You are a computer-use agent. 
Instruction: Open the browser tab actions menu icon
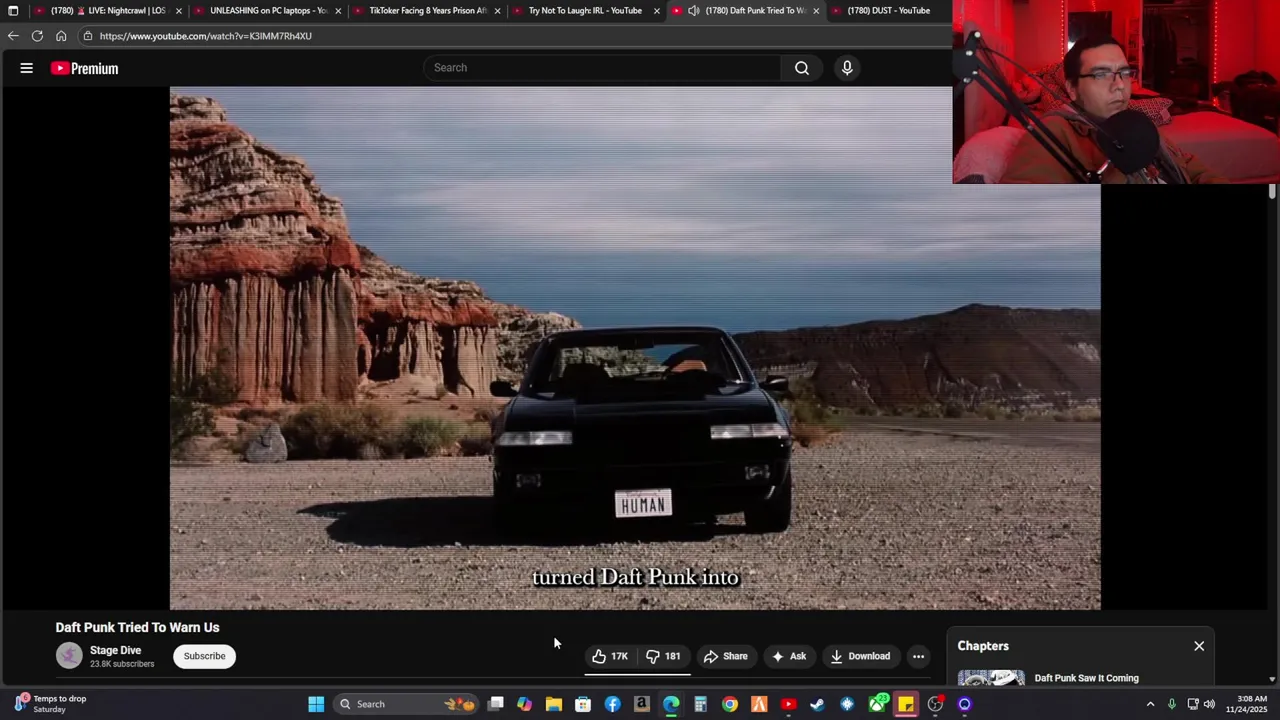point(13,11)
